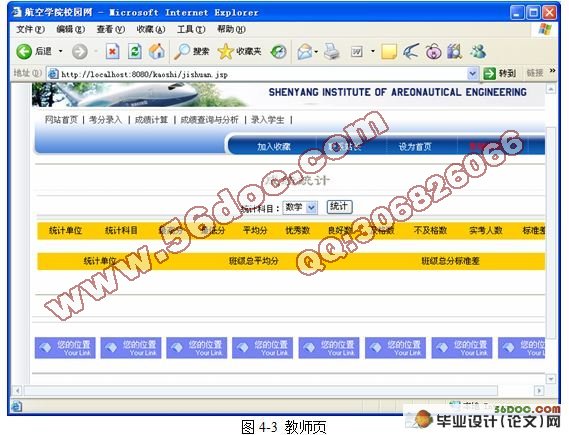Image resolution: width=569 pixels, height=435 pixels.
Task: Click page scrollbar down arrow
Action: pos(550,379)
